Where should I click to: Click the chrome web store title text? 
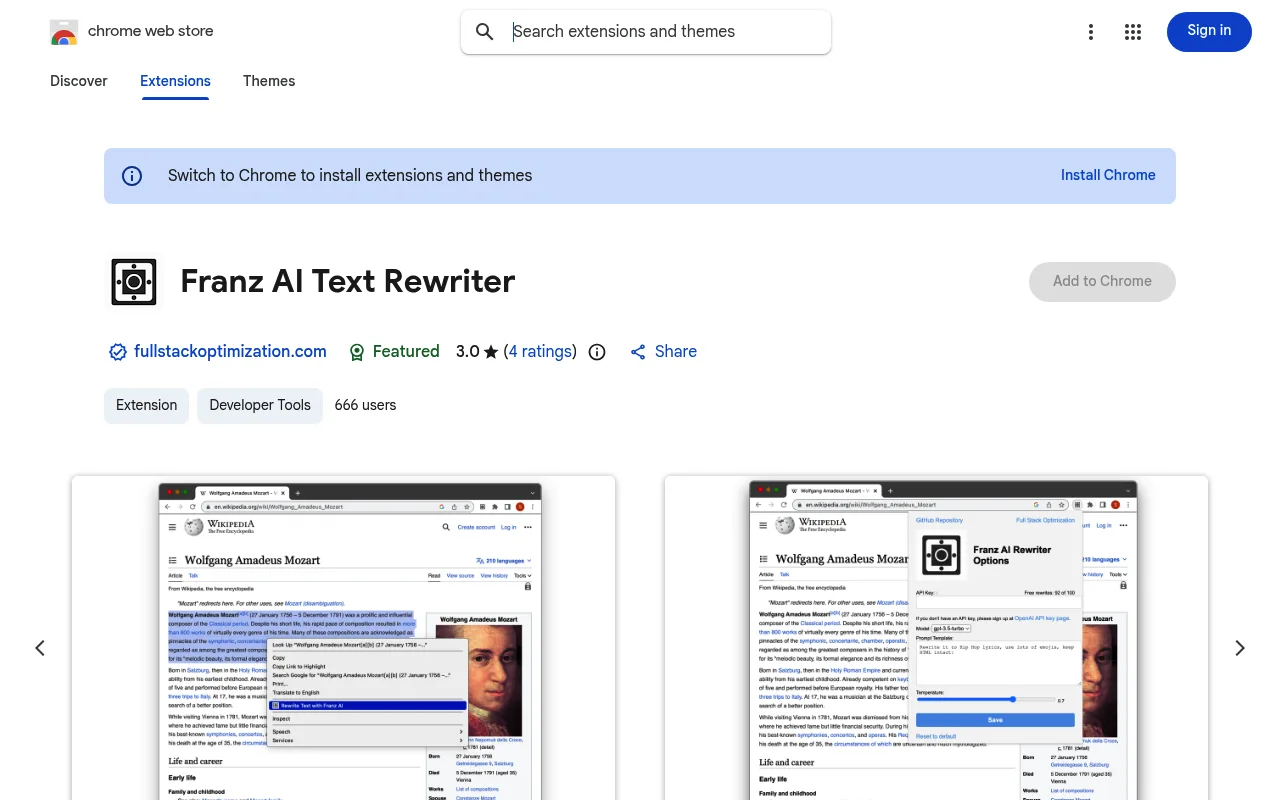point(151,31)
